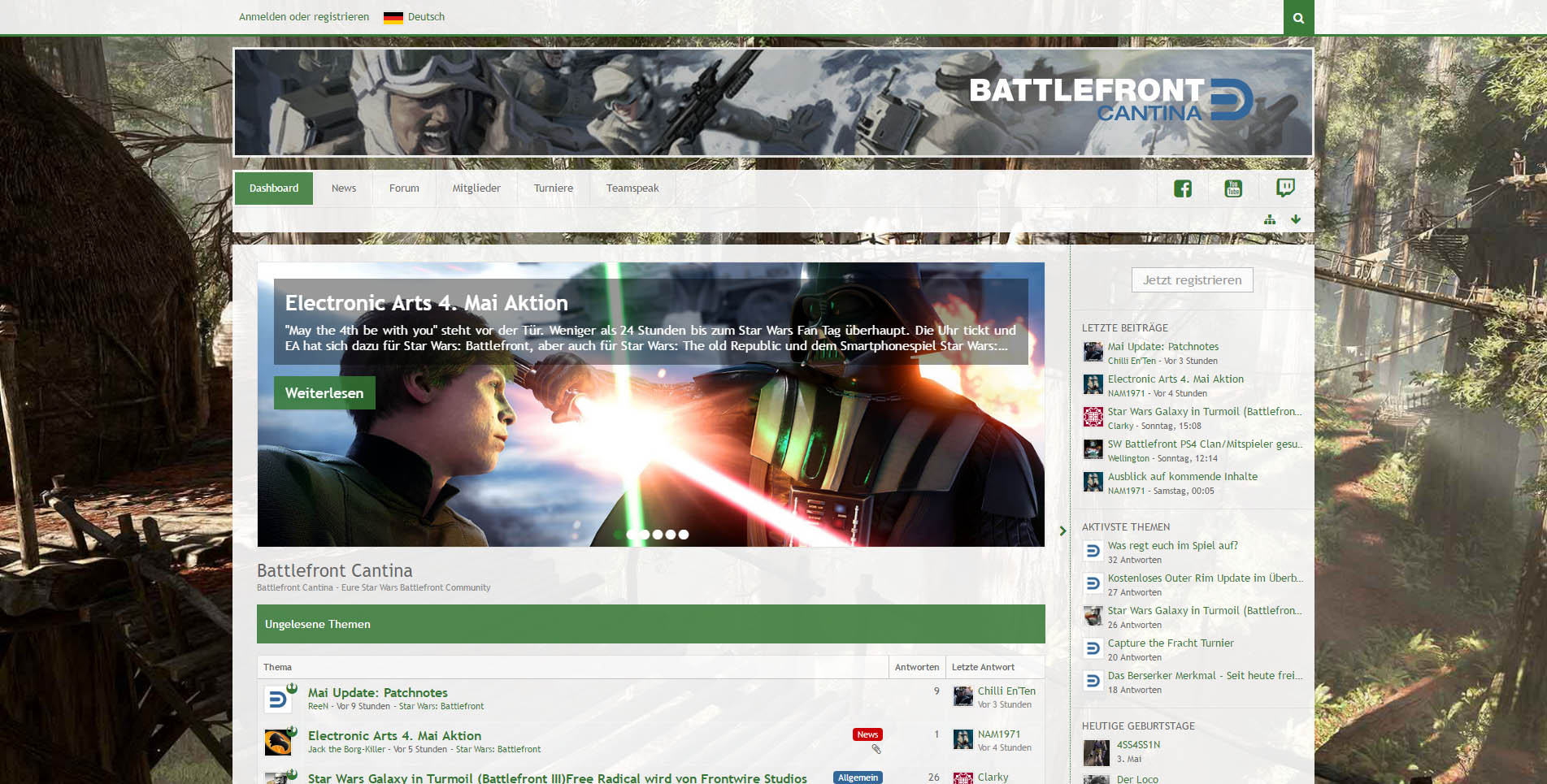The height and width of the screenshot is (784, 1547).
Task: Open thread Mai Update: Patchnotes in table
Action: coord(378,693)
